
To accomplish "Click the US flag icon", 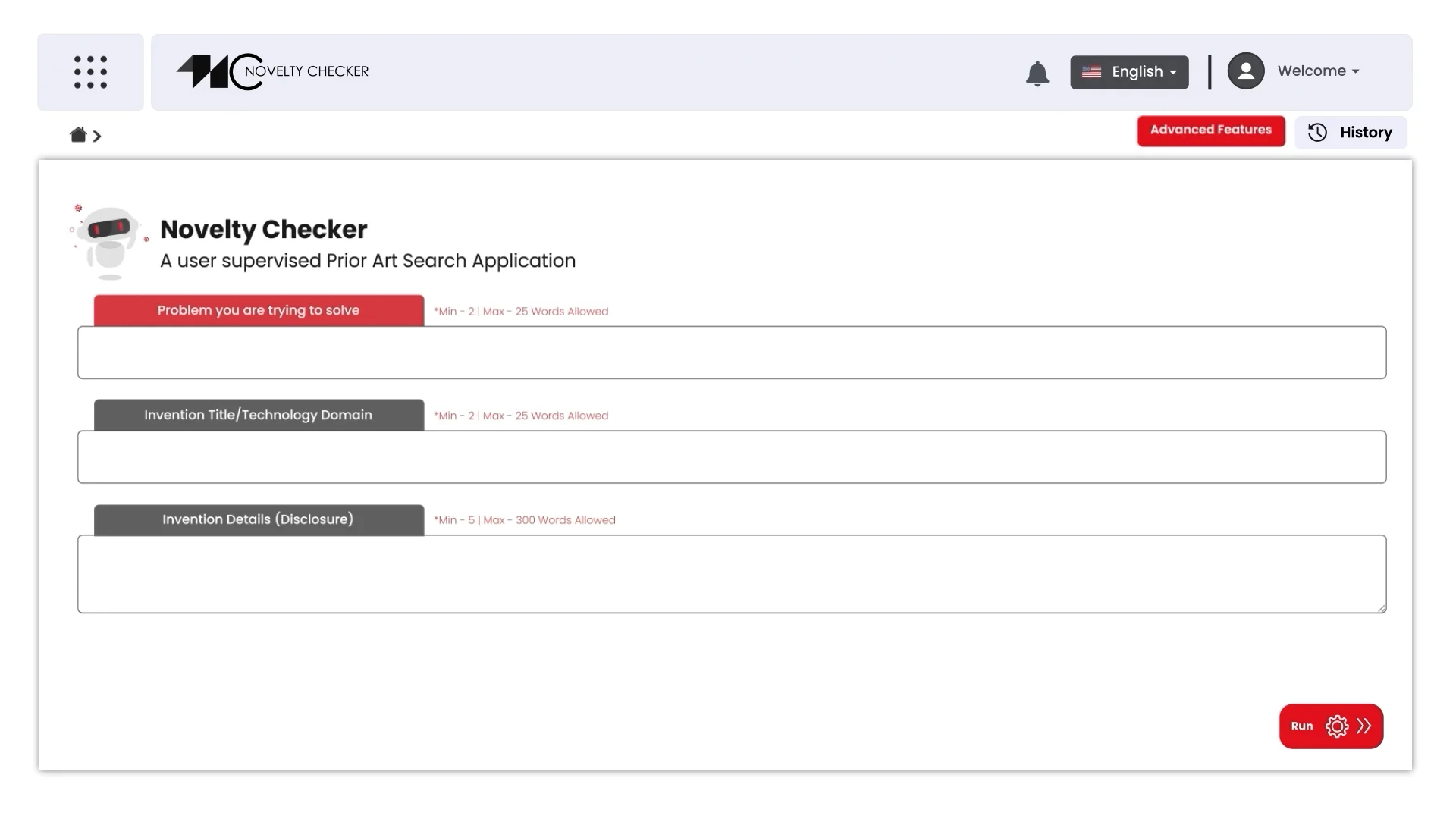I will 1091,72.
